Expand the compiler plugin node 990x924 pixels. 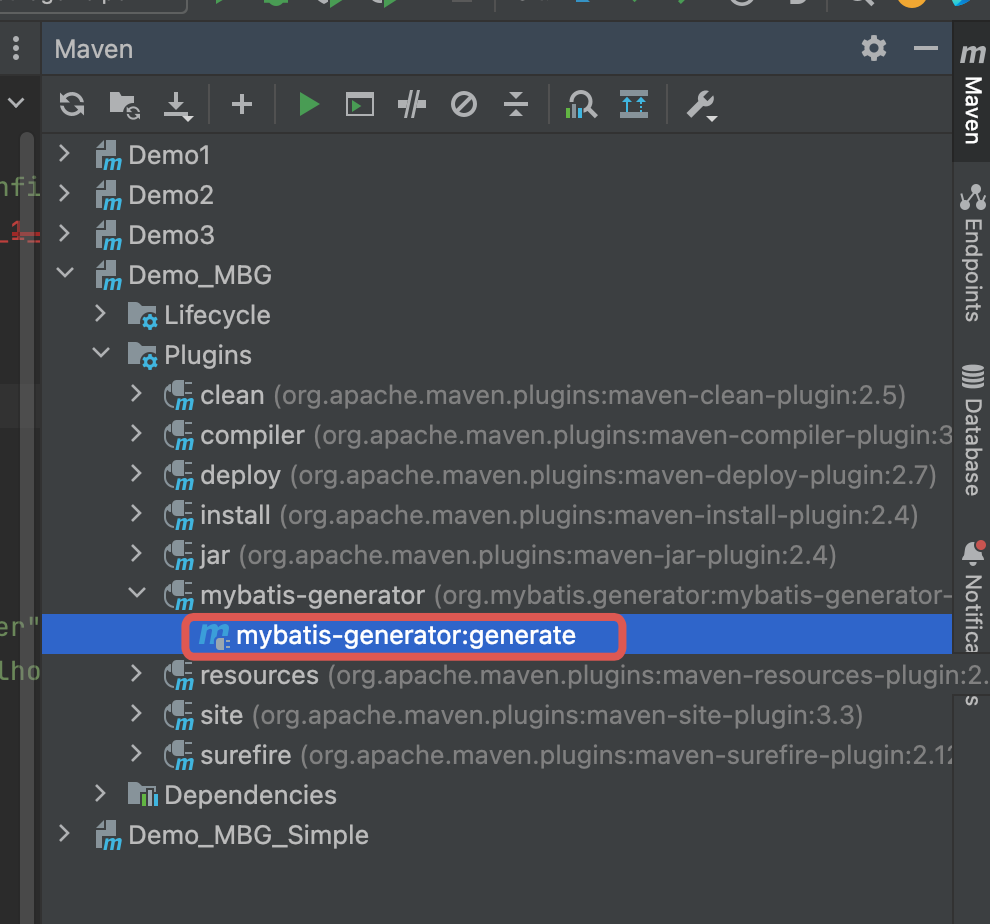click(136, 433)
